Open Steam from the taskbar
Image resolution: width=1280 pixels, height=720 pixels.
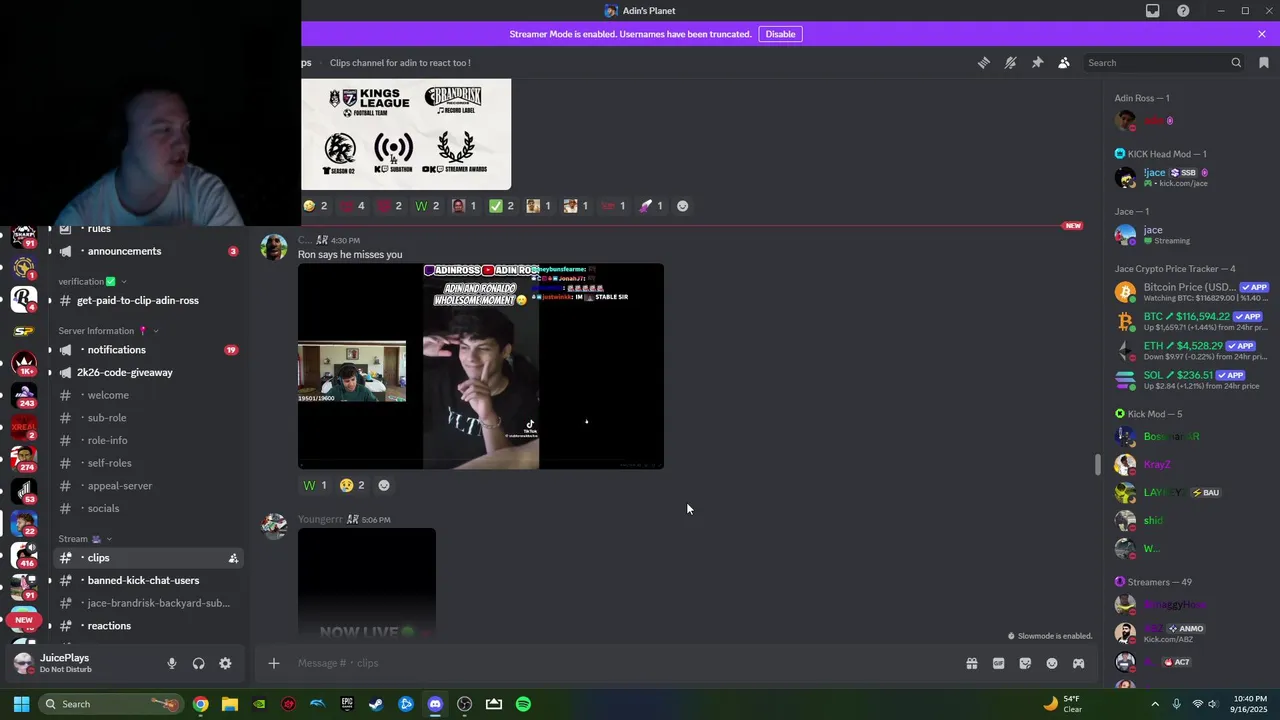pyautogui.click(x=376, y=704)
